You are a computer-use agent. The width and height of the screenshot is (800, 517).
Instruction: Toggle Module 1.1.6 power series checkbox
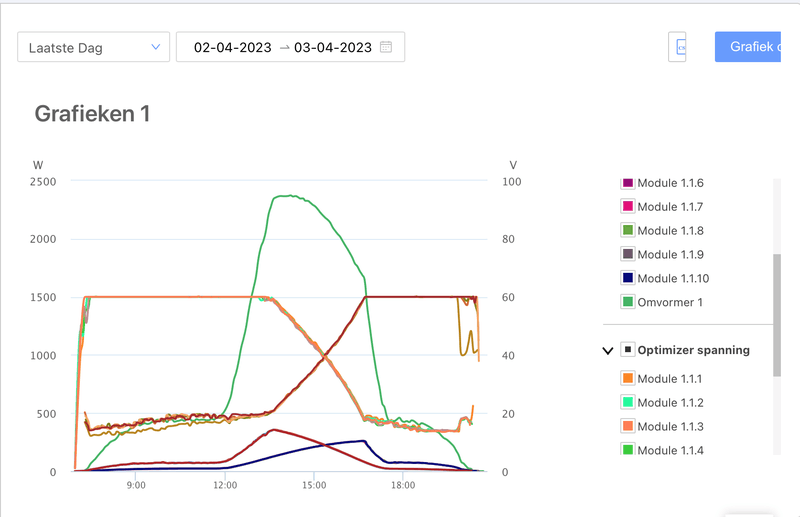click(x=628, y=183)
